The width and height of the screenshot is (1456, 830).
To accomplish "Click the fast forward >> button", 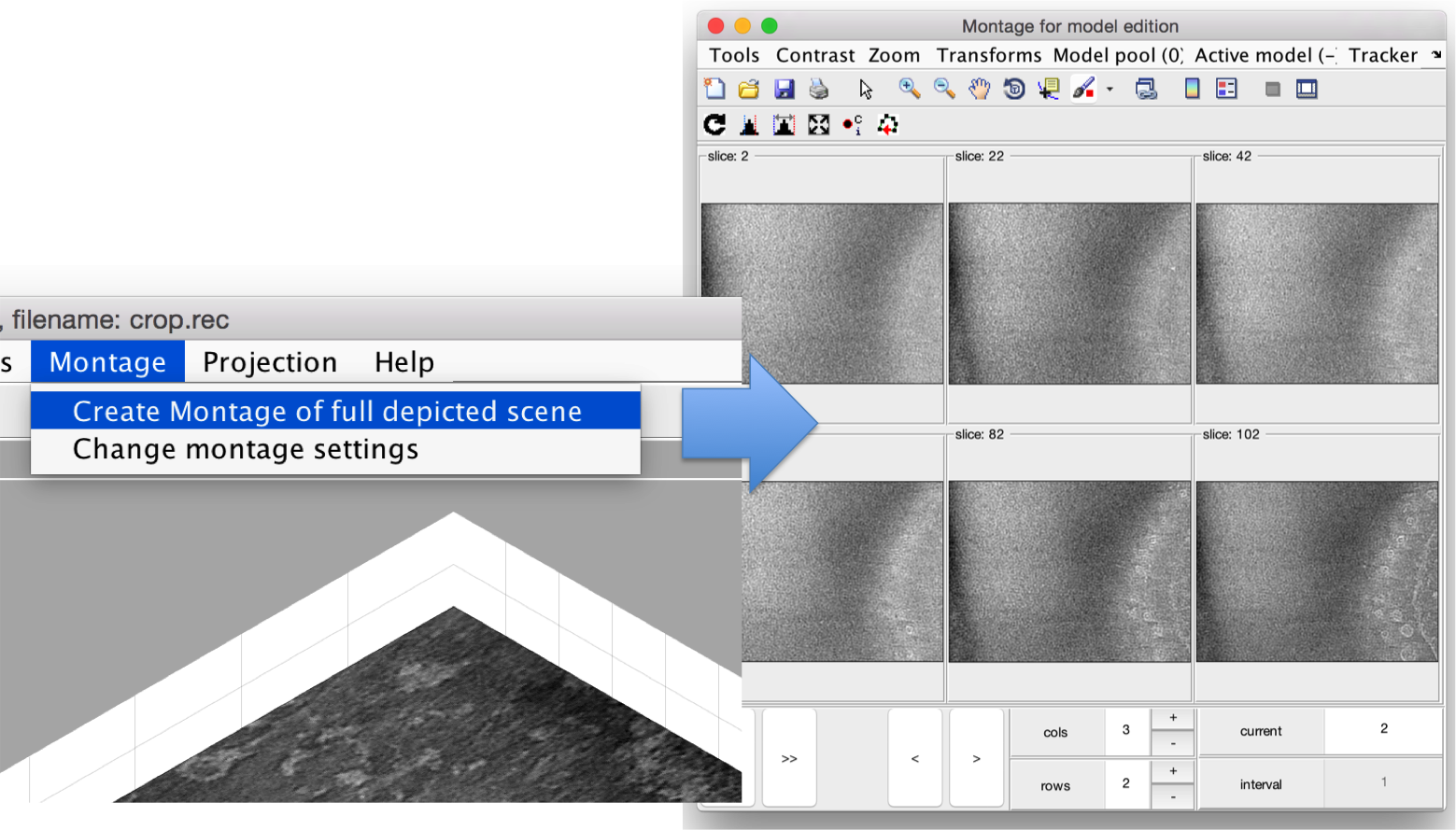I will 789,758.
